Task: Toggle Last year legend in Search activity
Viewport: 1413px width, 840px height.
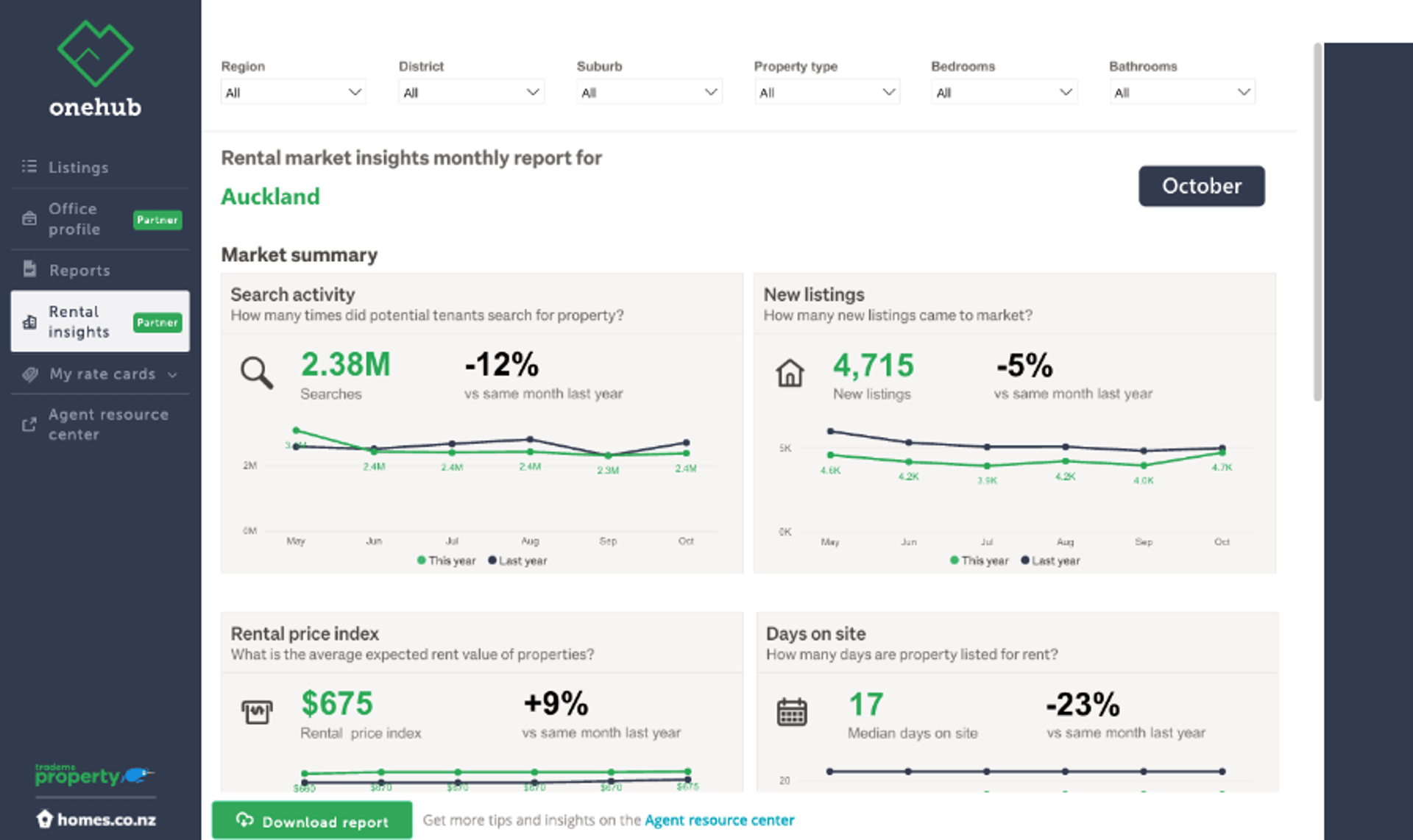Action: pos(517,560)
